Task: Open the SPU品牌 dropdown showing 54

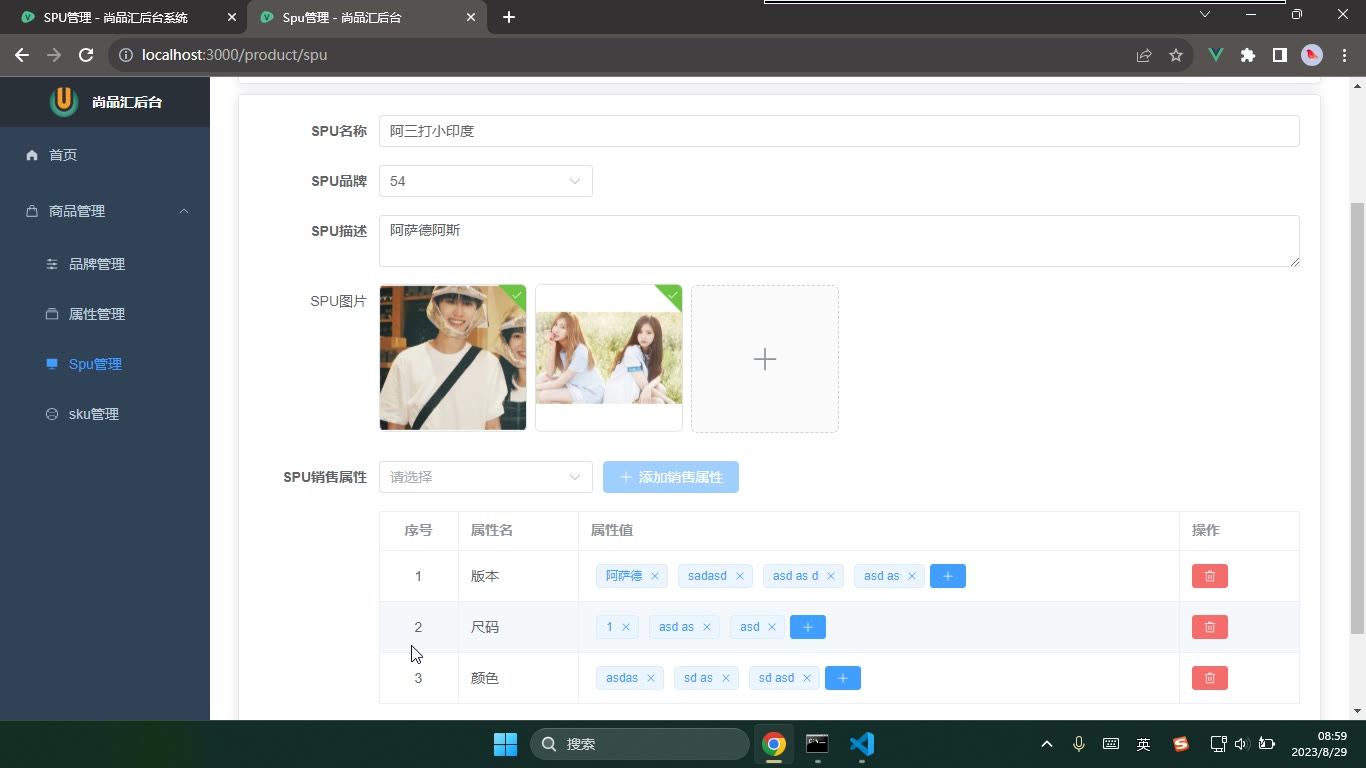Action: coord(486,181)
